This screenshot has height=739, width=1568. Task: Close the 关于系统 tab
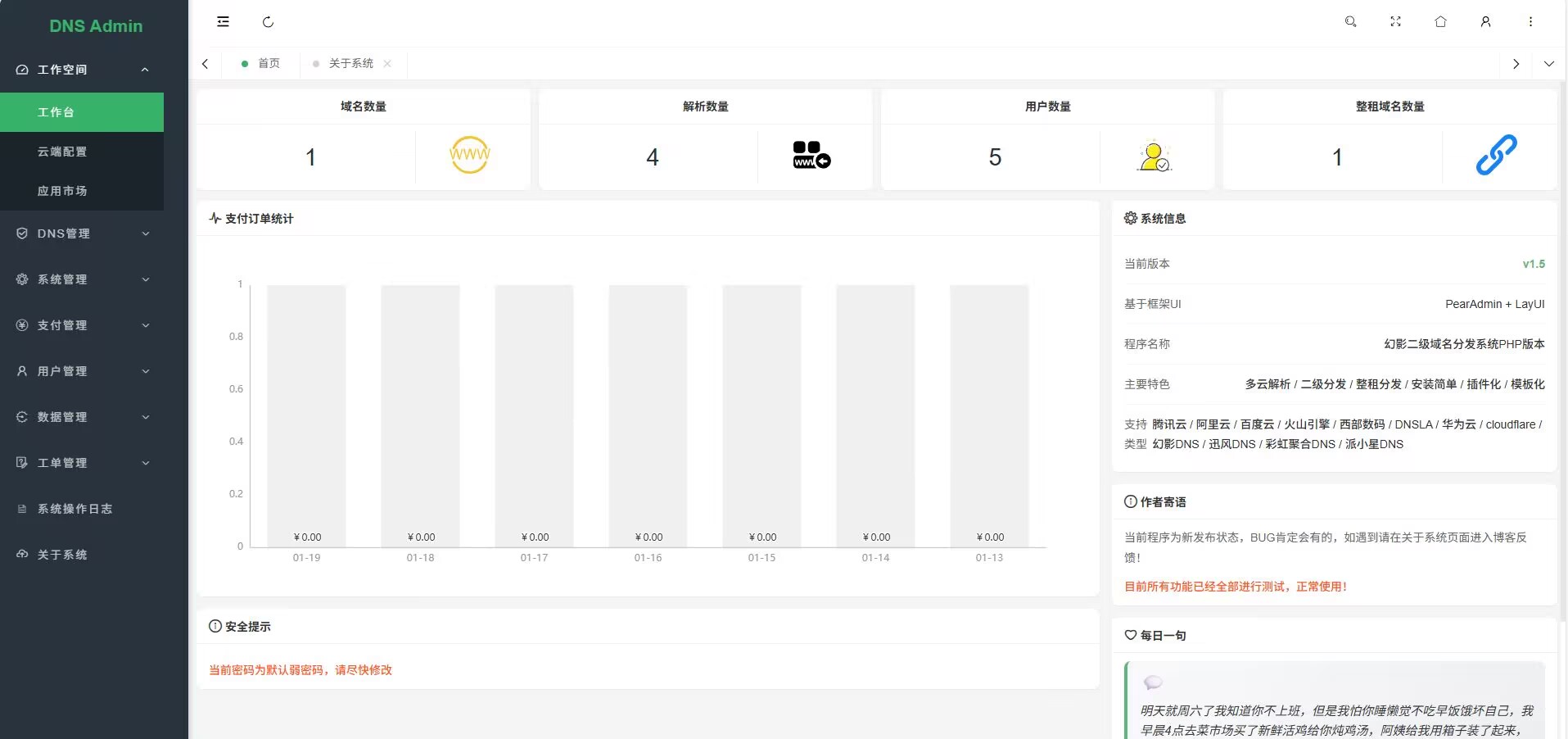[x=387, y=64]
